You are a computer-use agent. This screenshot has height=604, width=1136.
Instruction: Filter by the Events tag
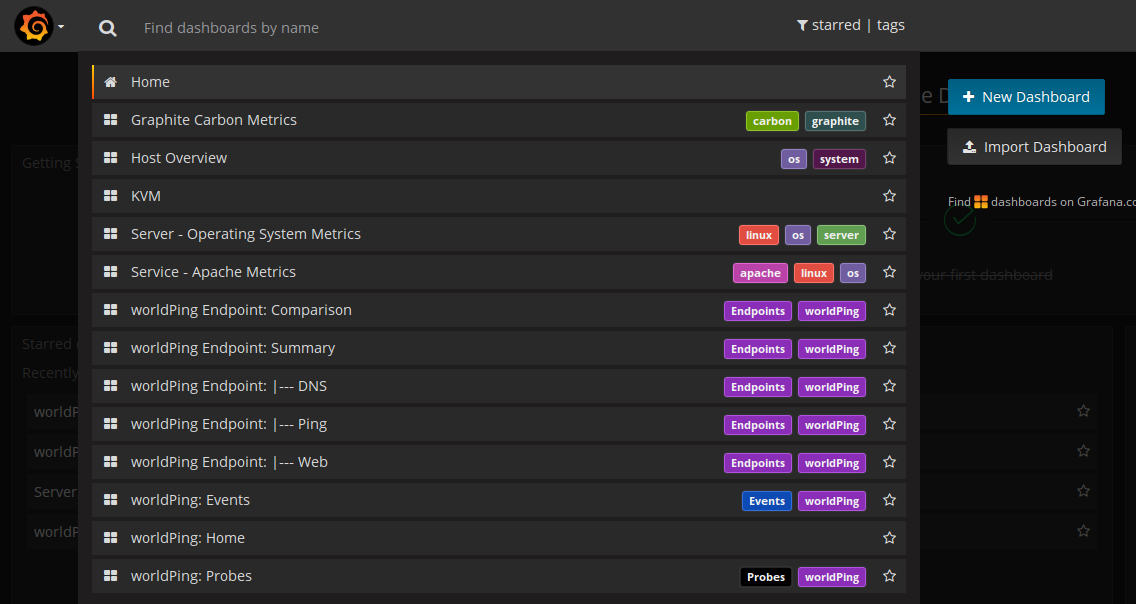[x=767, y=501]
